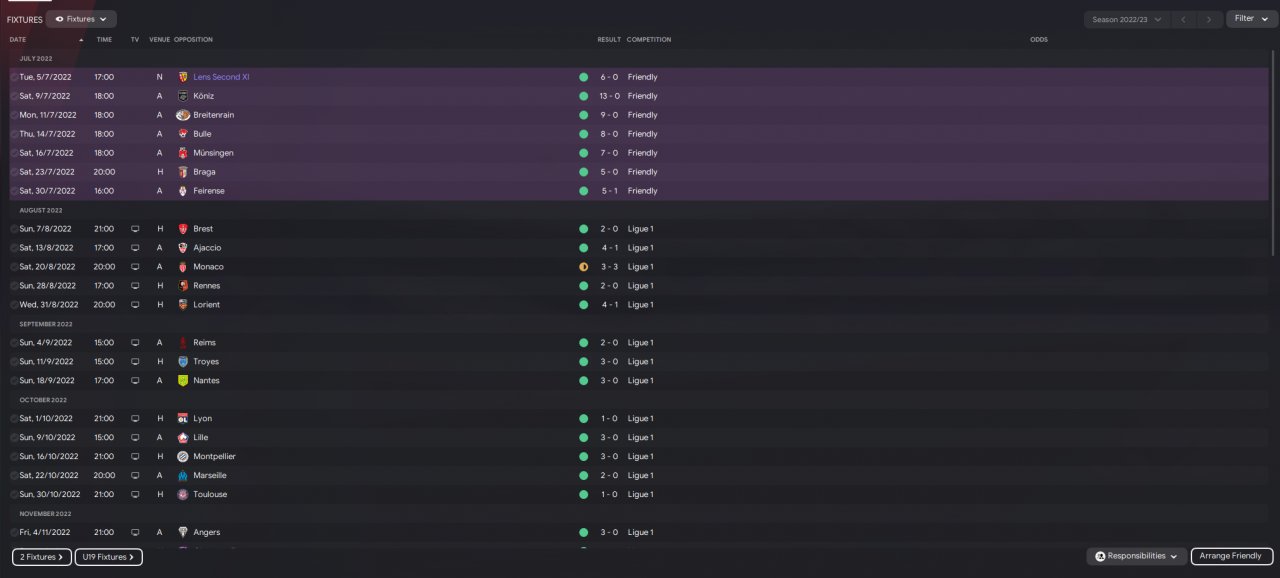
Task: Toggle selection circle for Rennes fixture row
Action: coord(14,286)
